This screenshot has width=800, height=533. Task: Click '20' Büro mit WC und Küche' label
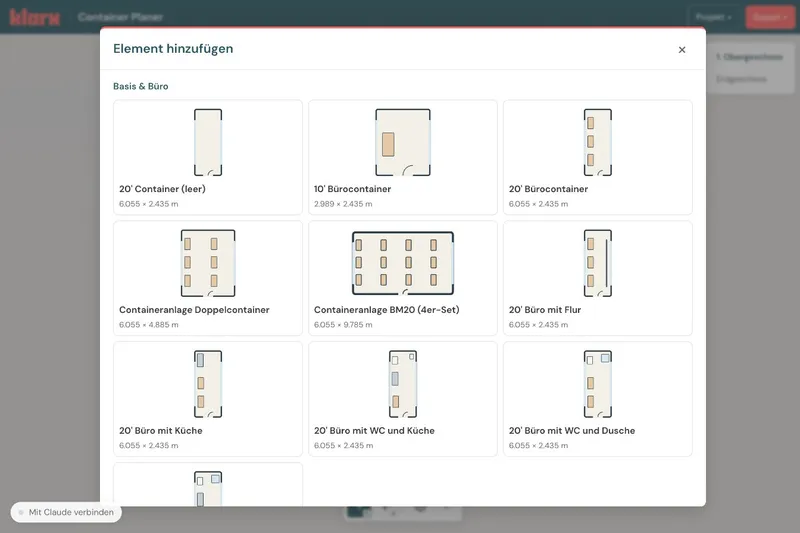[374, 430]
